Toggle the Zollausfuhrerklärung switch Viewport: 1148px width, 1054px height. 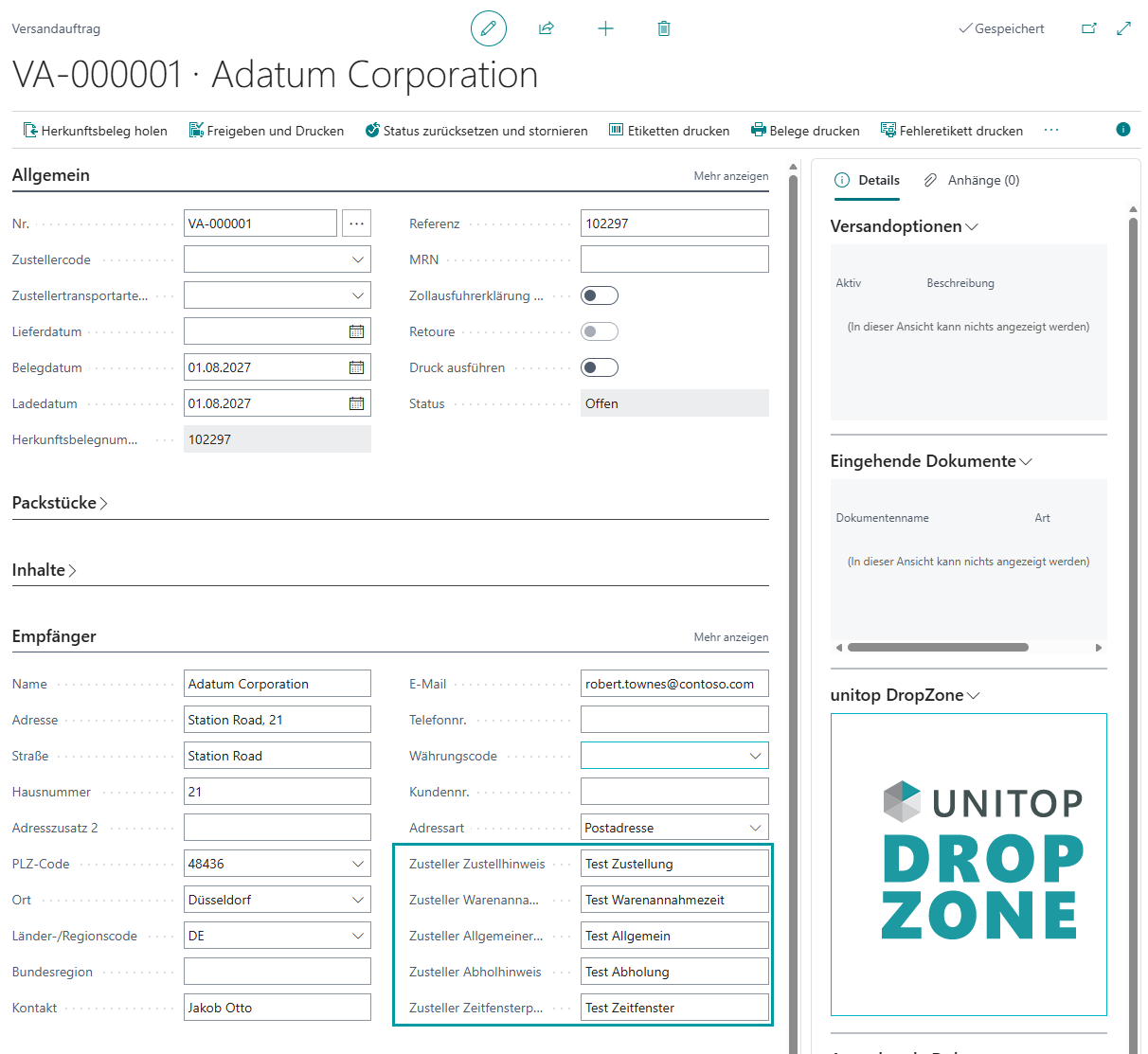600,295
